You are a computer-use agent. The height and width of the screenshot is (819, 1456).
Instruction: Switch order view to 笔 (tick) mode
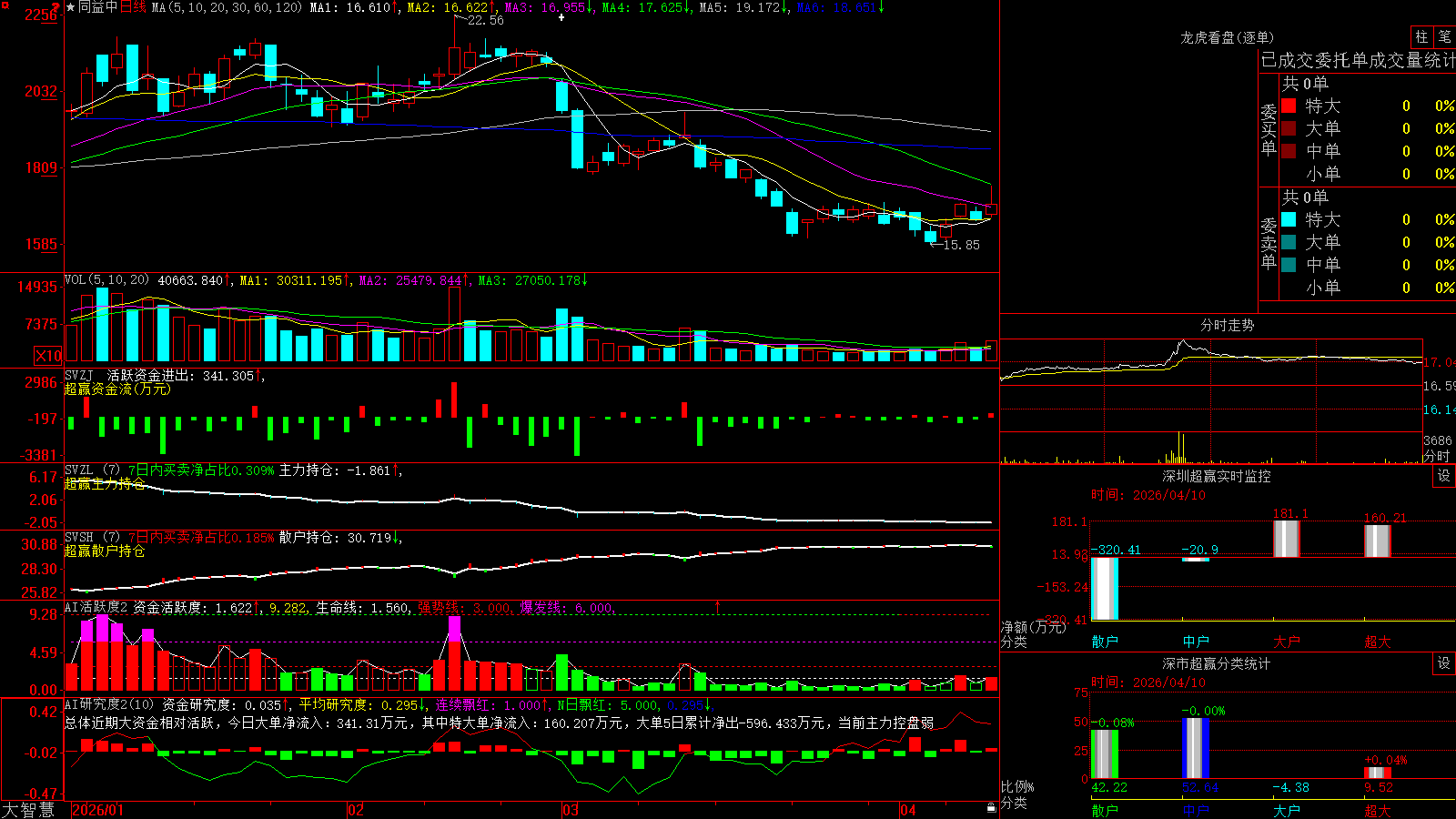pyautogui.click(x=1444, y=36)
